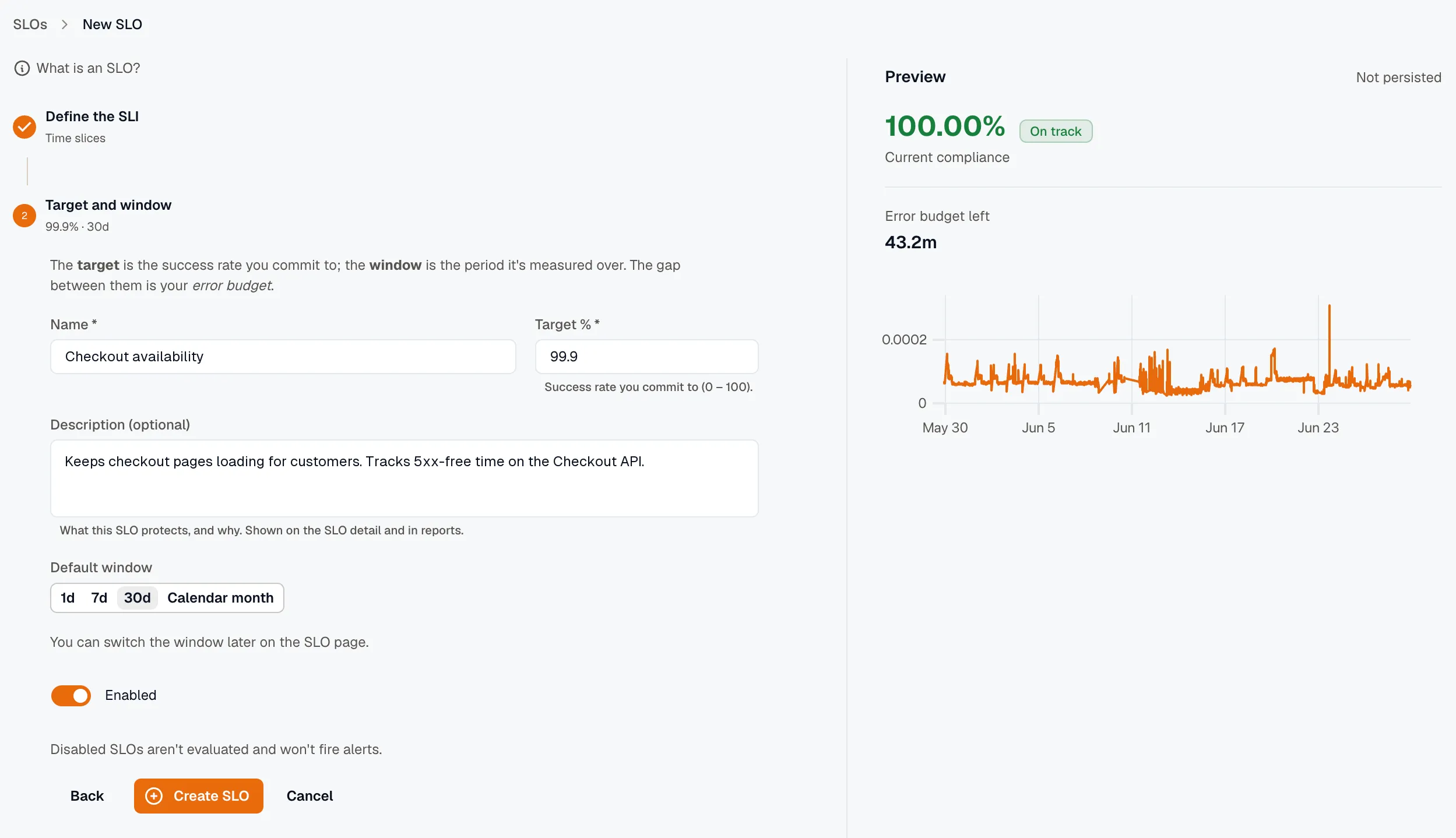Screen dimensions: 1456x838
Task: Select the 1d default window
Action: pyautogui.click(x=68, y=598)
